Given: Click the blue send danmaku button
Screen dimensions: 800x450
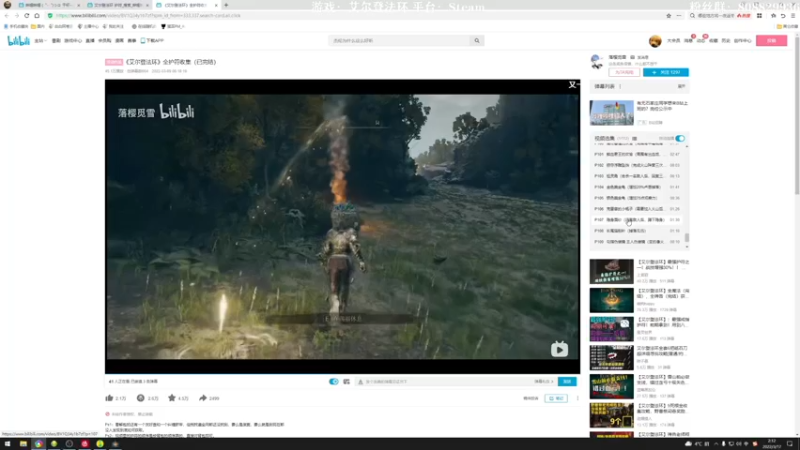Looking at the screenshot, I should [x=567, y=382].
